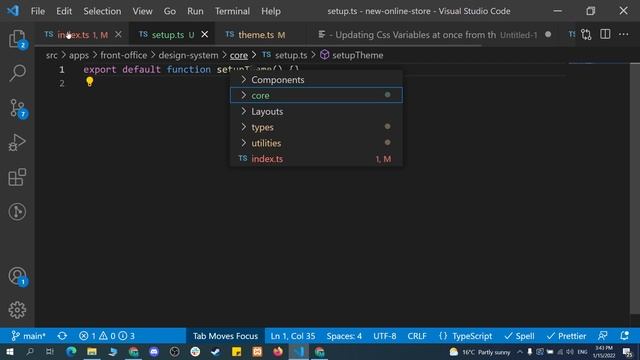Toggle Spell checker in status bar
The width and height of the screenshot is (640, 360).
point(519,336)
